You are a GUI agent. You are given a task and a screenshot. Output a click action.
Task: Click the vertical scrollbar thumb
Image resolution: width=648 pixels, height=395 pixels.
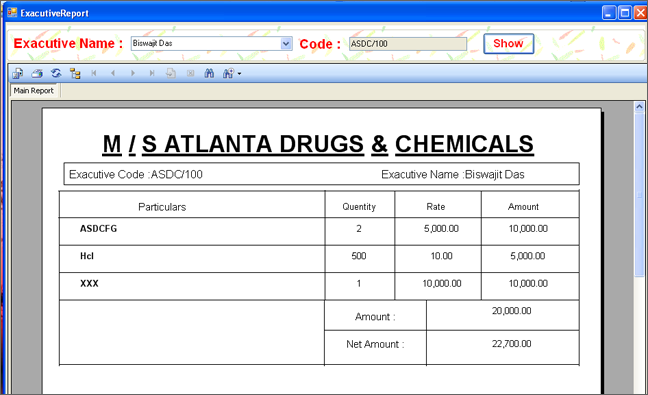click(639, 194)
